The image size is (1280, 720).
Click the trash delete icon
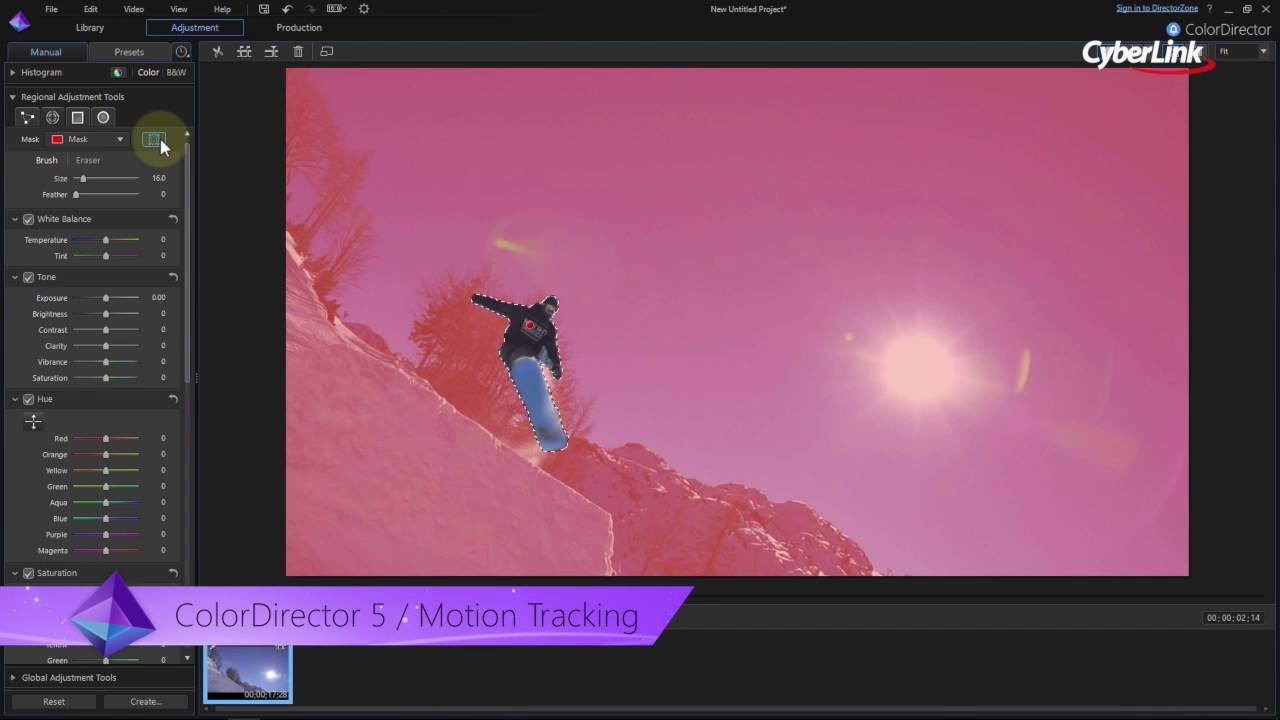tap(298, 51)
